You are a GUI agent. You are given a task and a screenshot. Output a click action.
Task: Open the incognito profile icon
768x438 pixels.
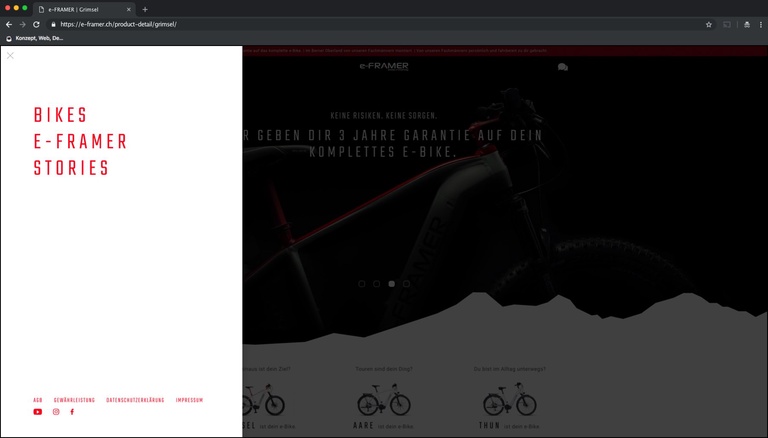click(746, 24)
